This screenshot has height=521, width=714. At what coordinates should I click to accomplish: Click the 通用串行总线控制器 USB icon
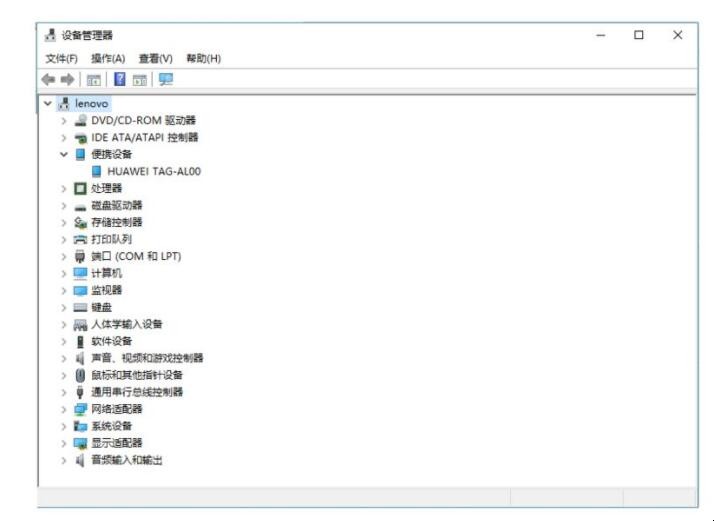[80, 392]
